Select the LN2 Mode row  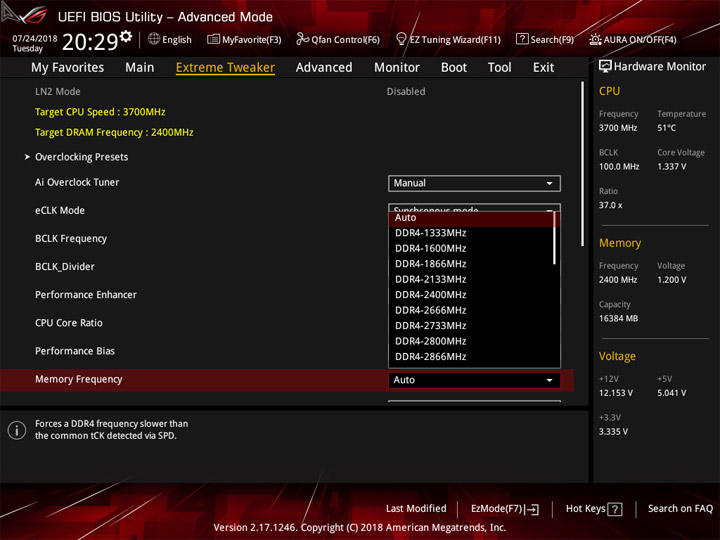pos(287,92)
